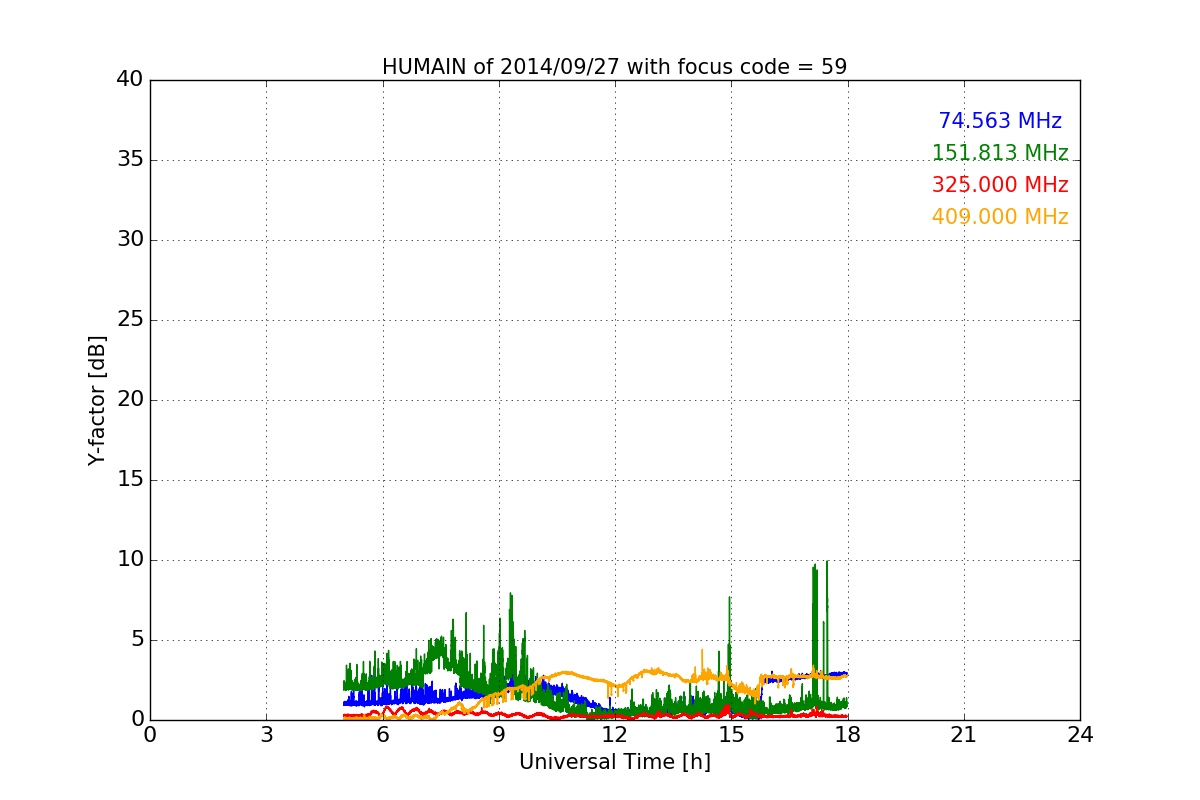The image size is (1200, 800).
Task: Click x-axis tick label 18
Action: (847, 734)
